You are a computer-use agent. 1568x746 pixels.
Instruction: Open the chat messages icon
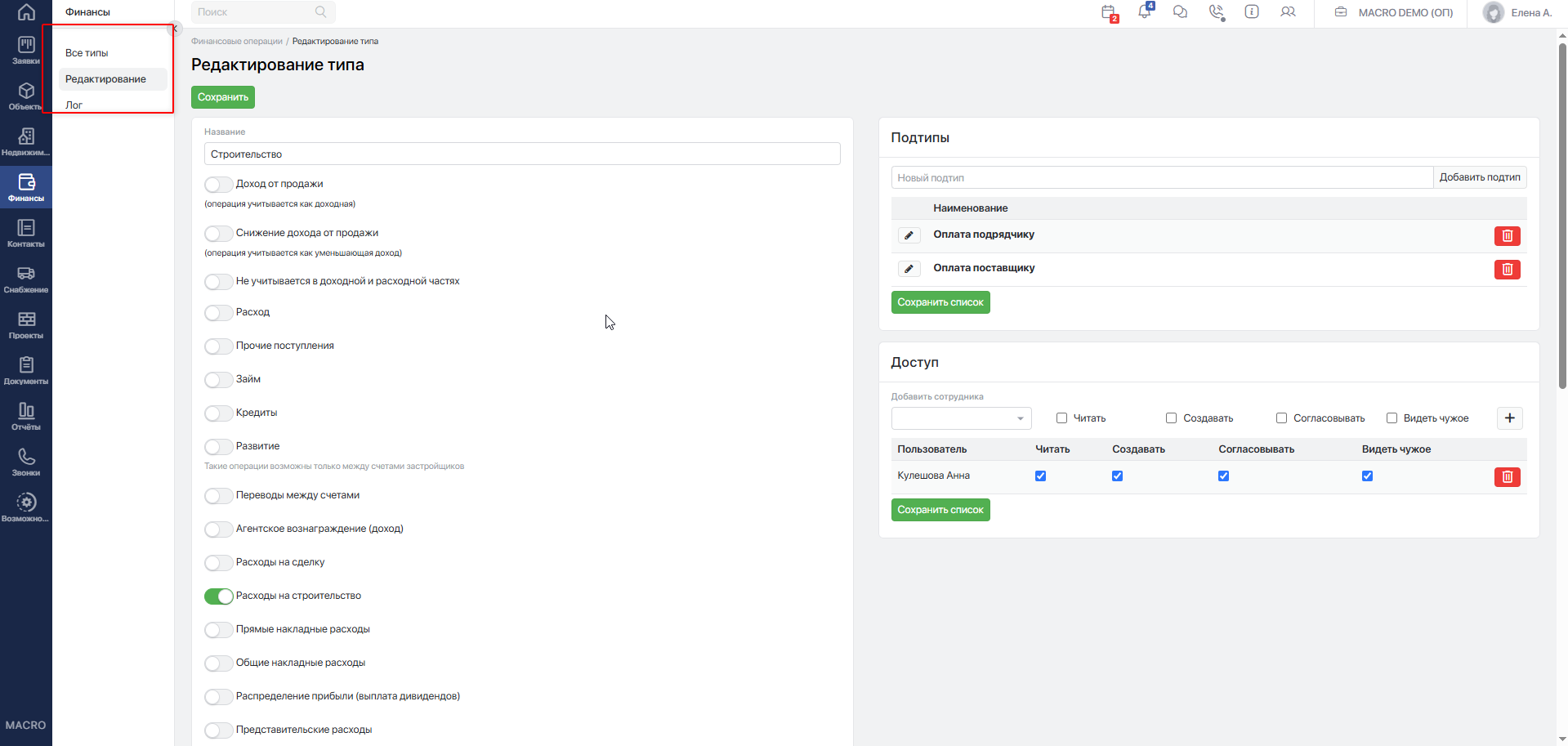(x=1180, y=12)
